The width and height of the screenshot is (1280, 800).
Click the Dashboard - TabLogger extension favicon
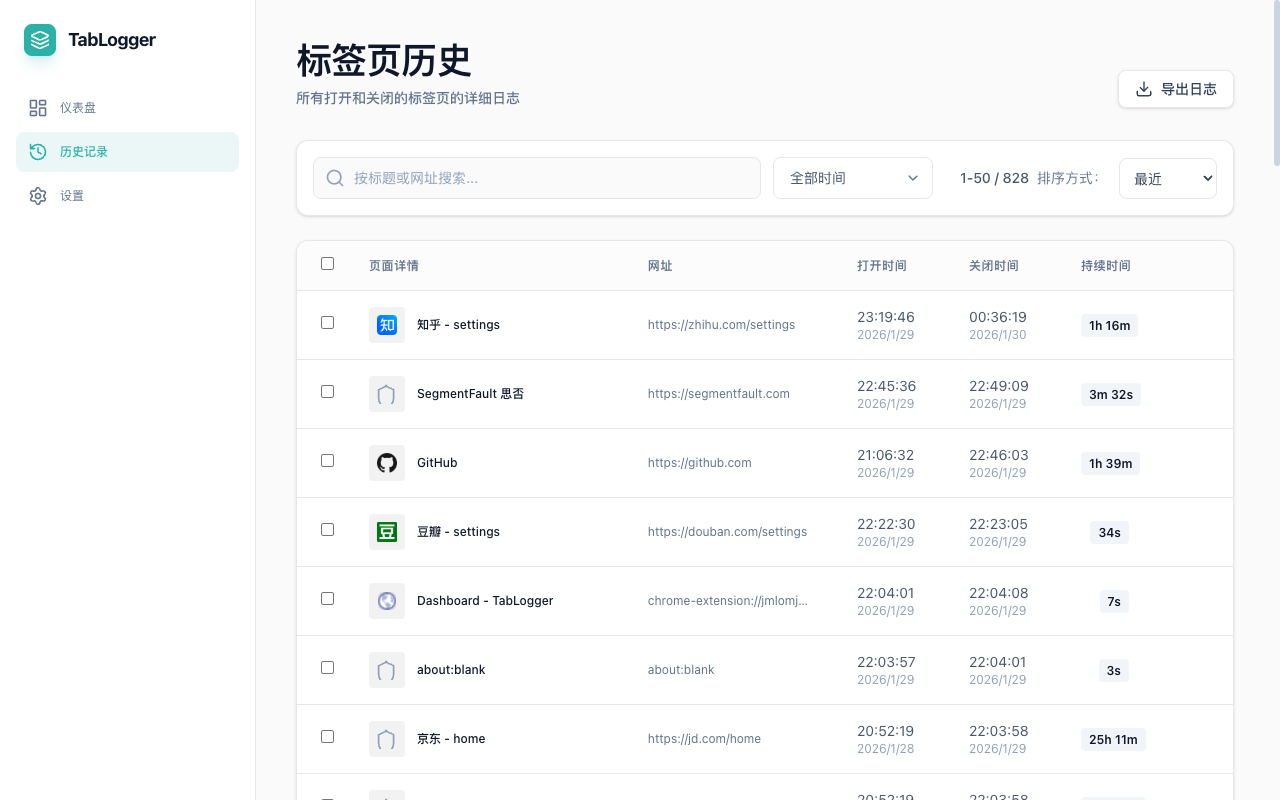(387, 600)
